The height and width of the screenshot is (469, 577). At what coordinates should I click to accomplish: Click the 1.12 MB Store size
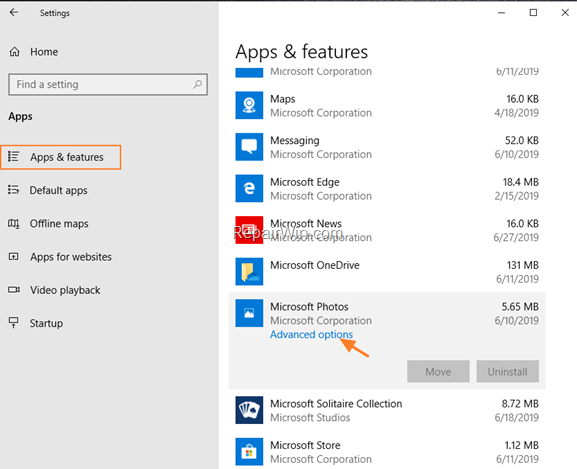[x=521, y=445]
